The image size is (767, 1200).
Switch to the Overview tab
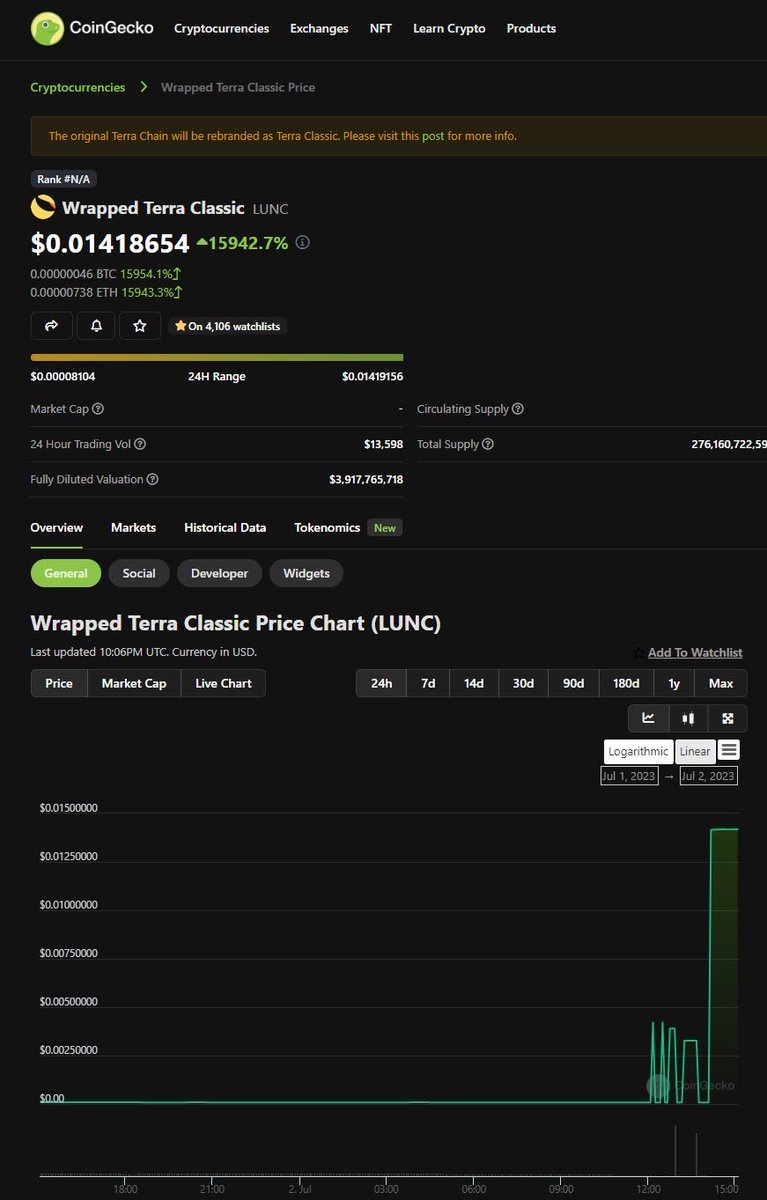57,527
